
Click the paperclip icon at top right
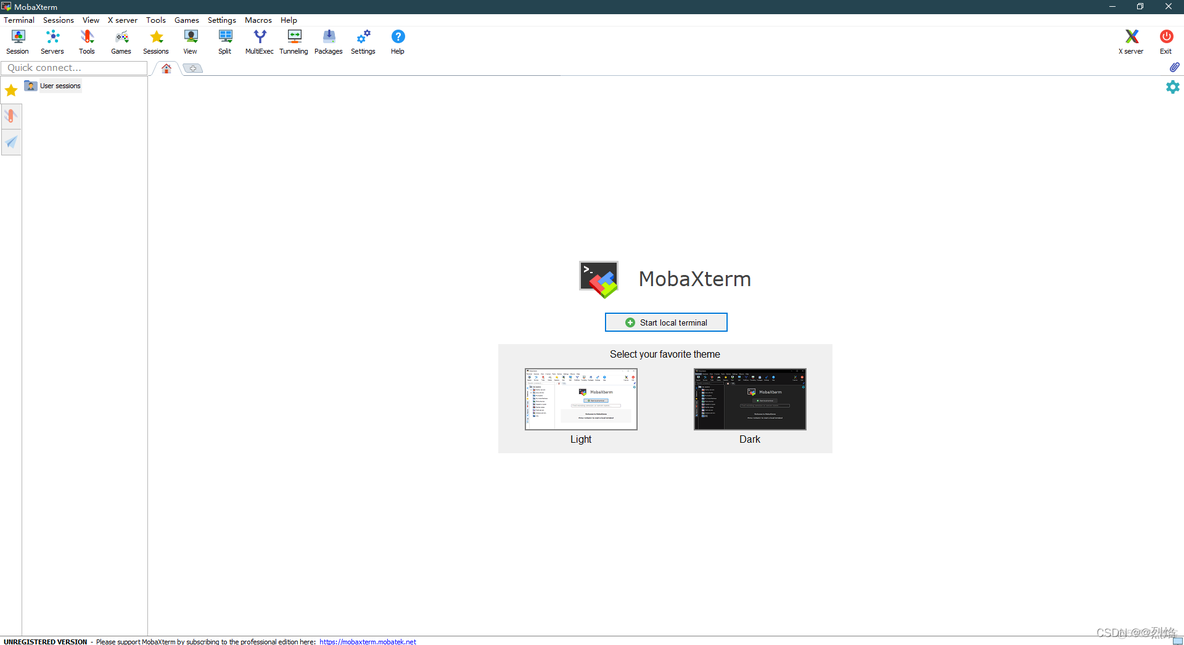pyautogui.click(x=1174, y=67)
